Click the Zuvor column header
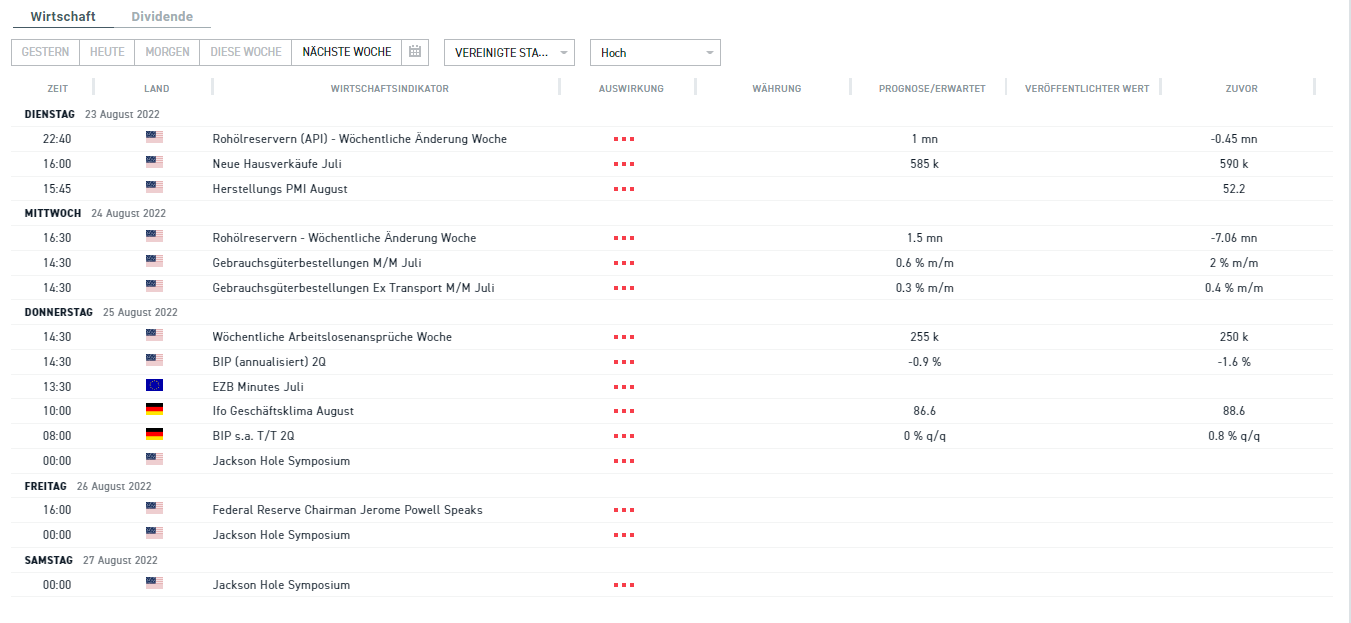Image resolution: width=1351 pixels, height=623 pixels. pos(1241,89)
